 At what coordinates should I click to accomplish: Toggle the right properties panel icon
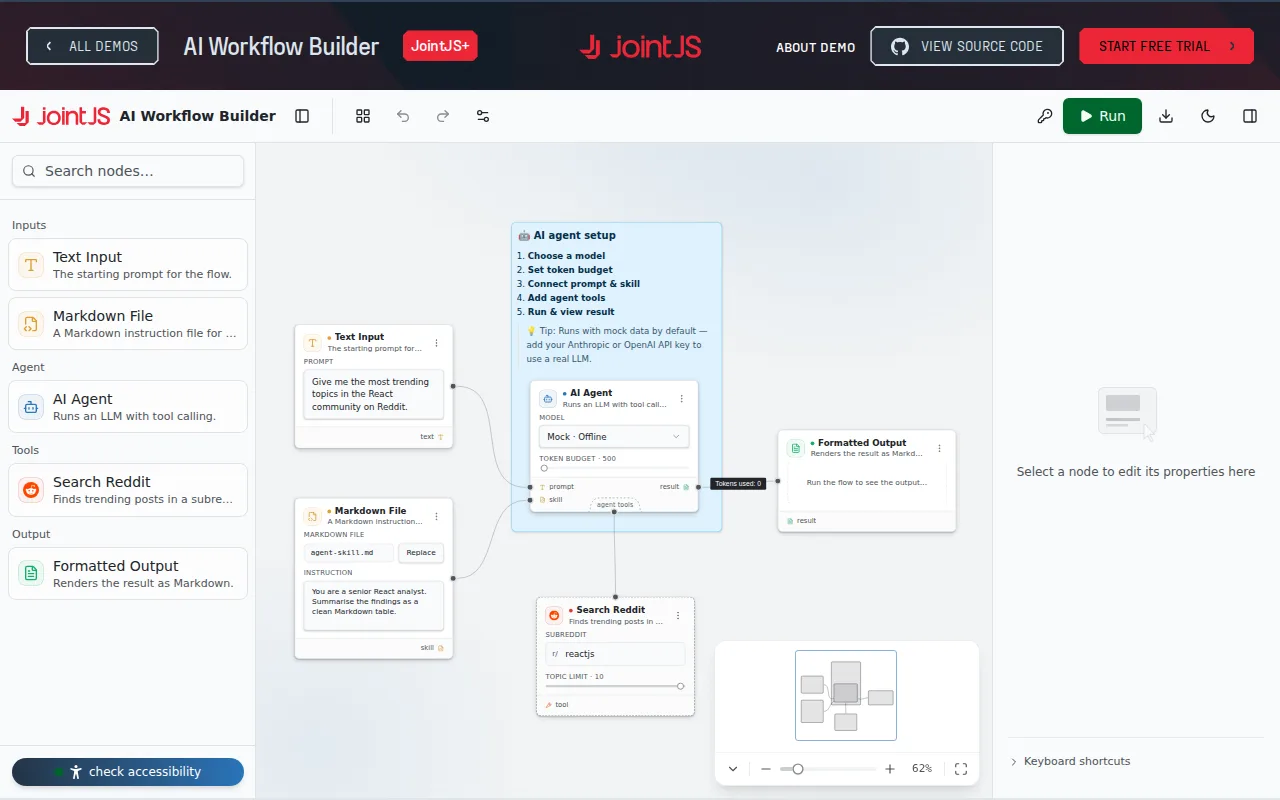1250,116
